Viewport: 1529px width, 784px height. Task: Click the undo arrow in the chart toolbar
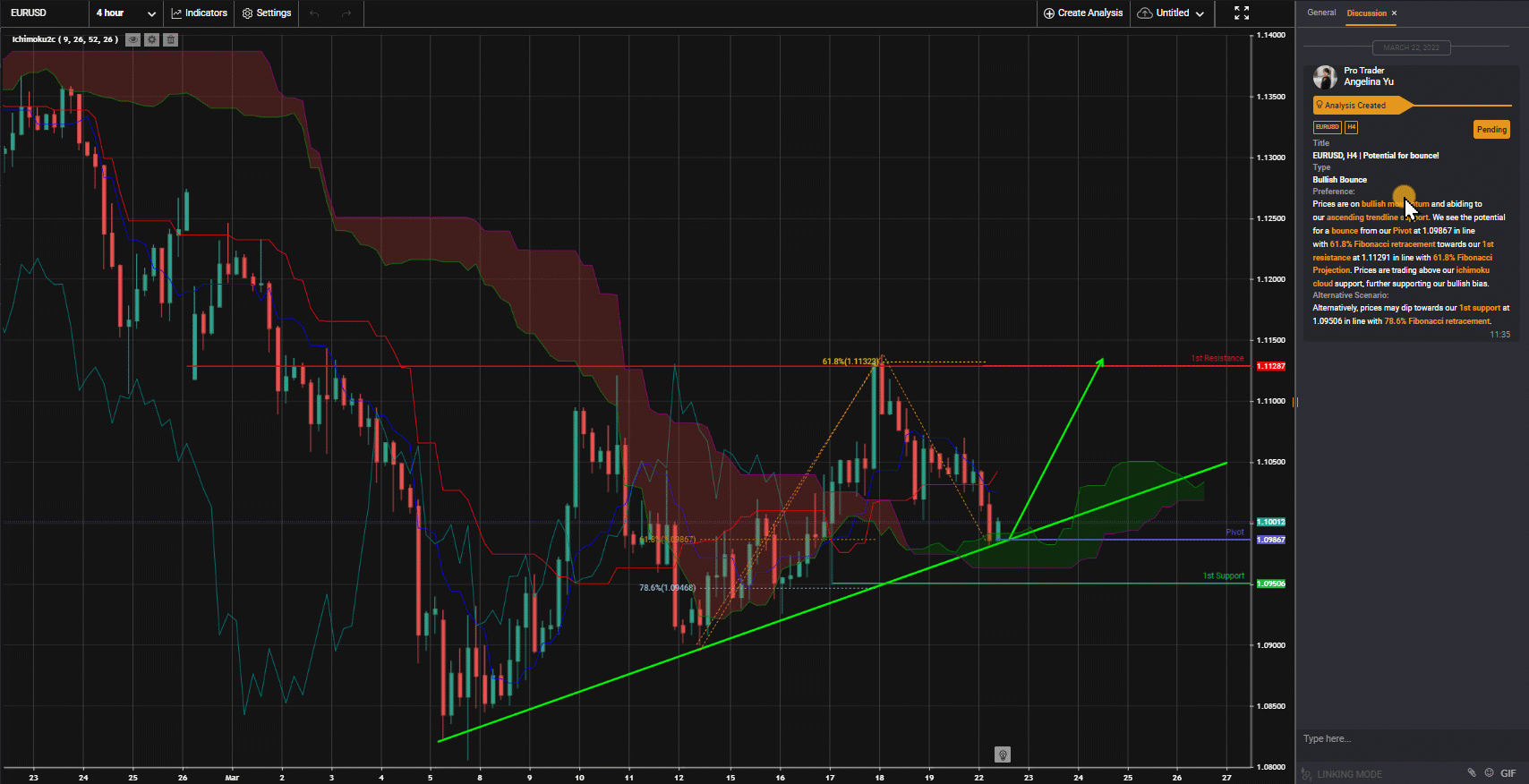point(314,13)
